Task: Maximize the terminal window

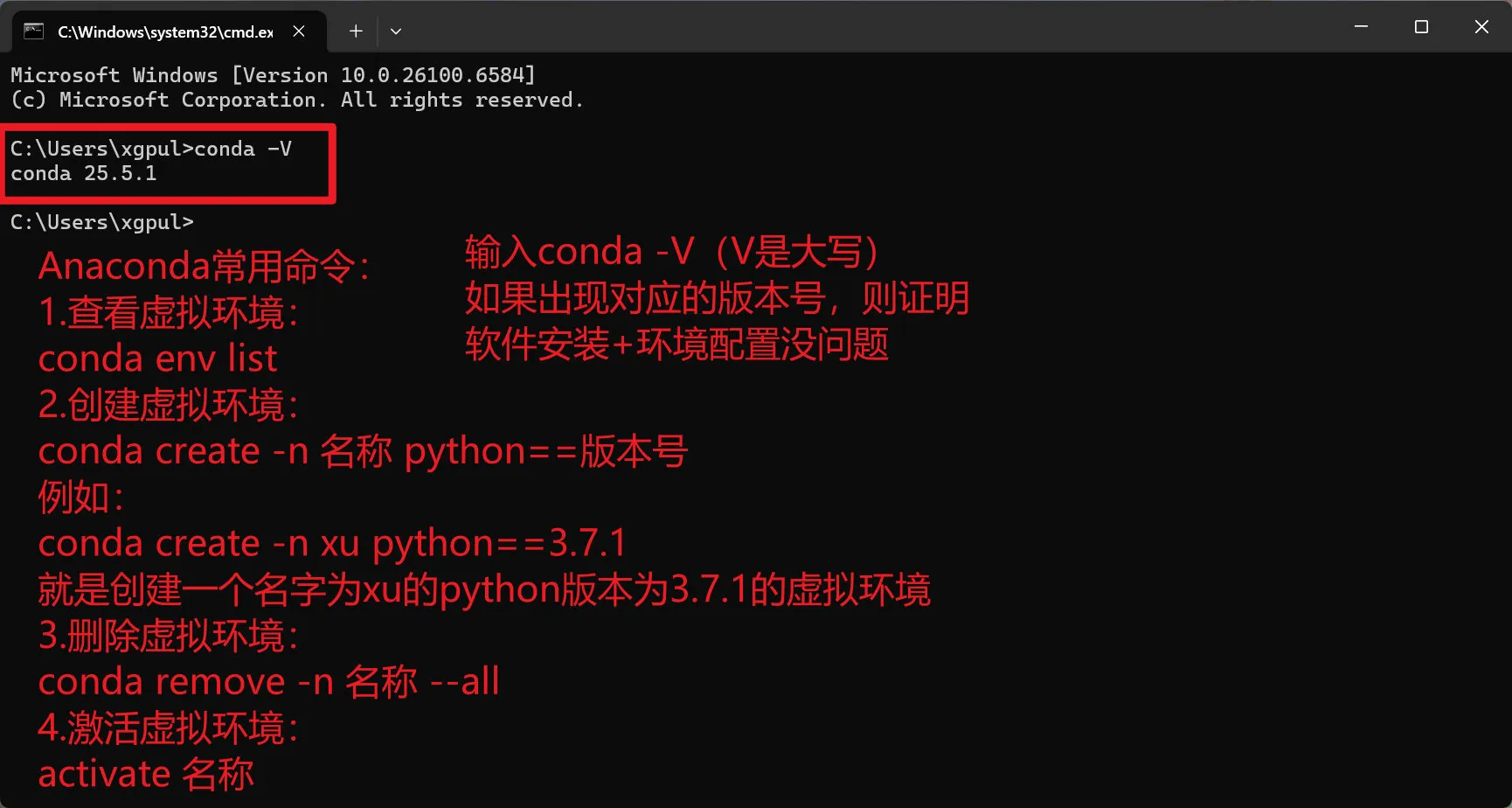Action: point(1421,27)
